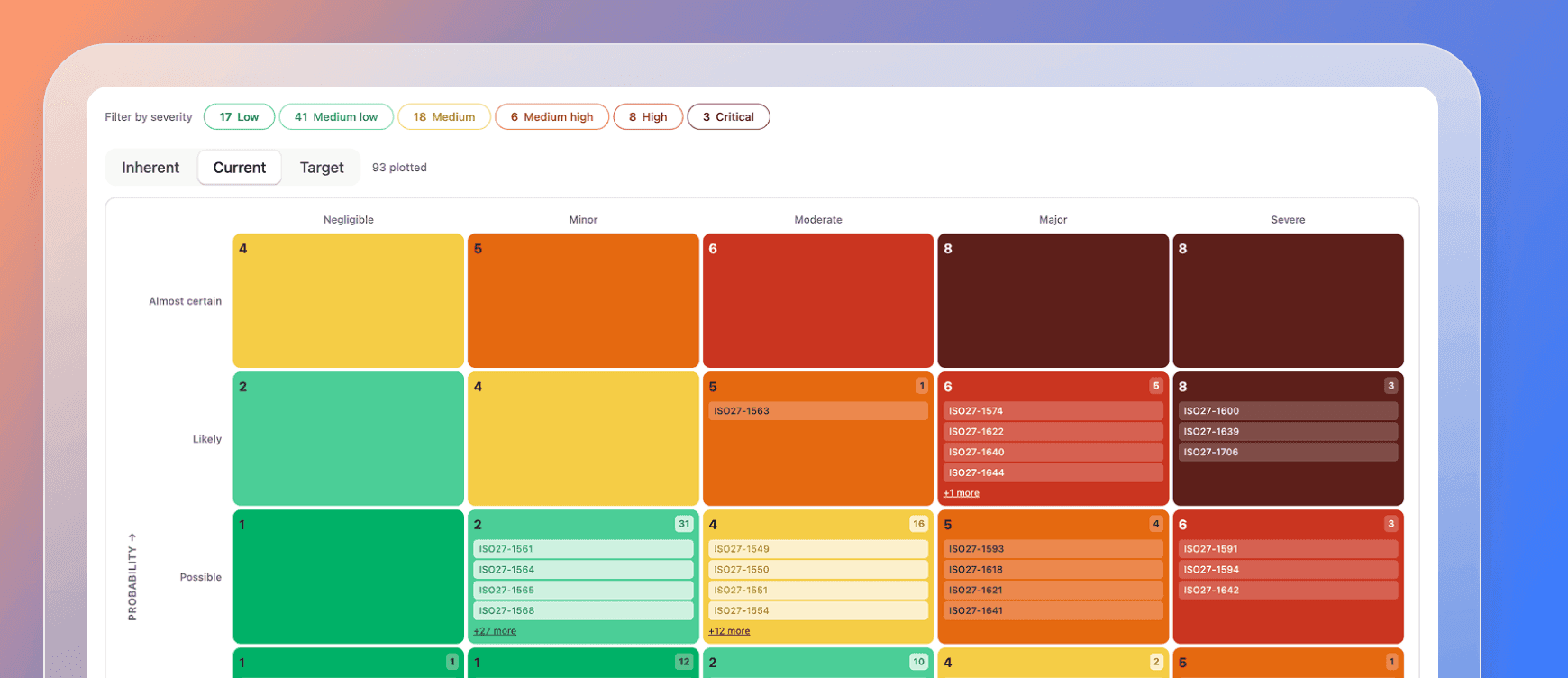Open risk ISO27-1644
This screenshot has width=1568, height=678.
coord(1053,473)
